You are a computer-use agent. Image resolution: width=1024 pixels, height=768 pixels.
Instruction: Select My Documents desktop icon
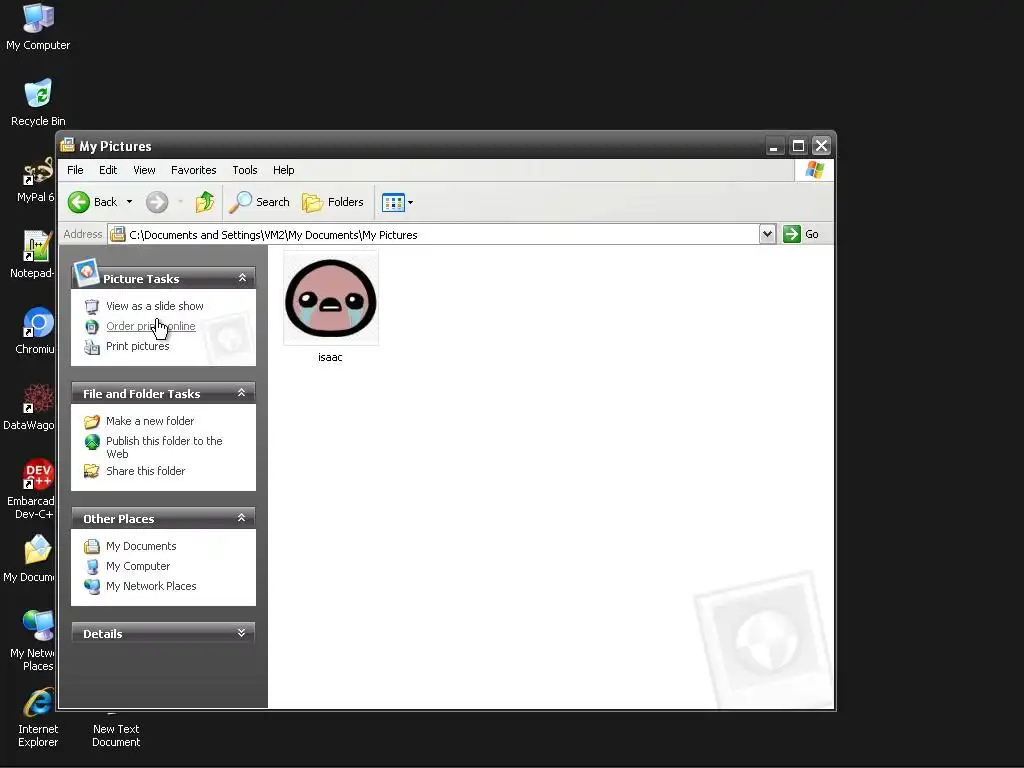coord(31,559)
